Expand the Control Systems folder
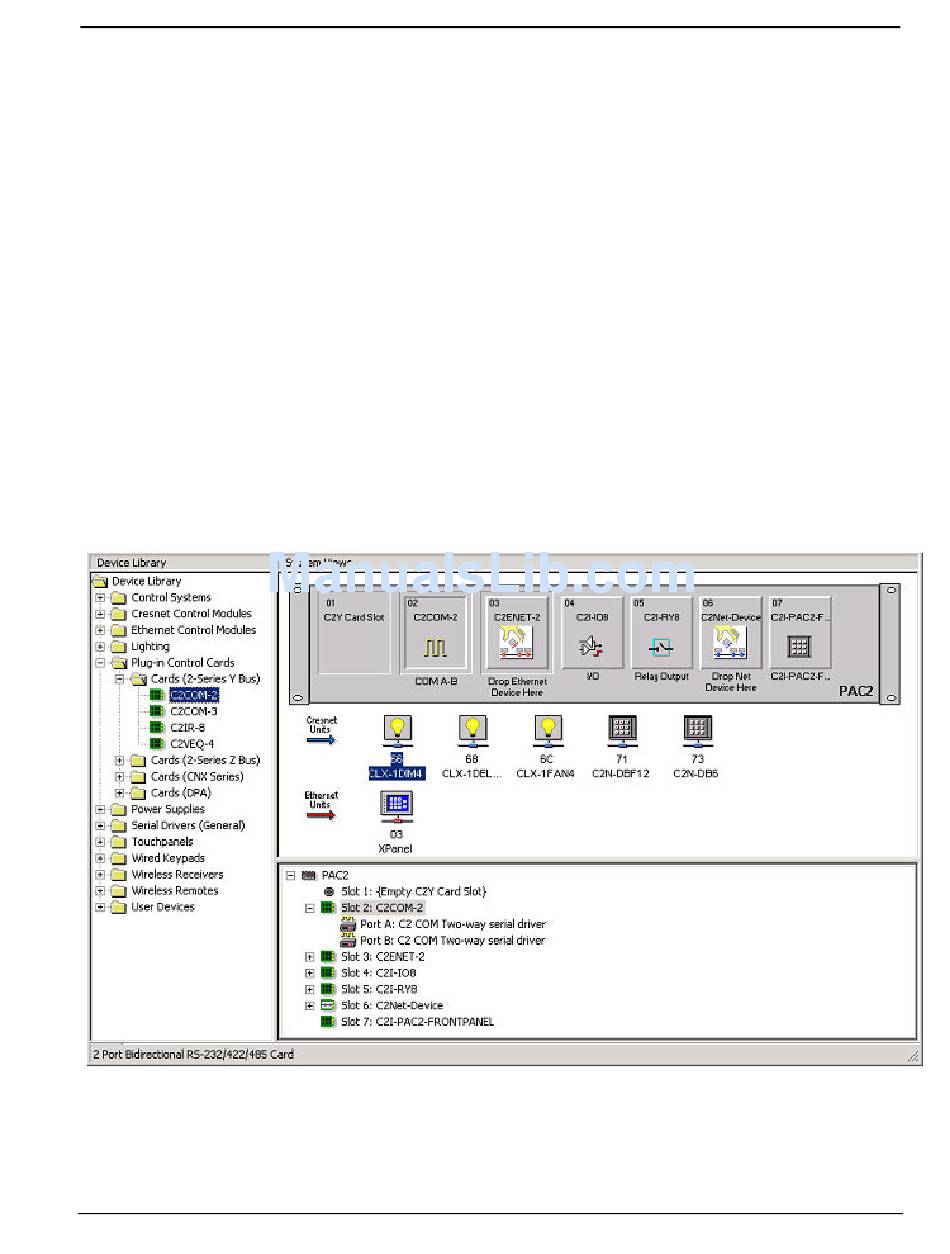This screenshot has height=1254, width=950. pos(100,598)
